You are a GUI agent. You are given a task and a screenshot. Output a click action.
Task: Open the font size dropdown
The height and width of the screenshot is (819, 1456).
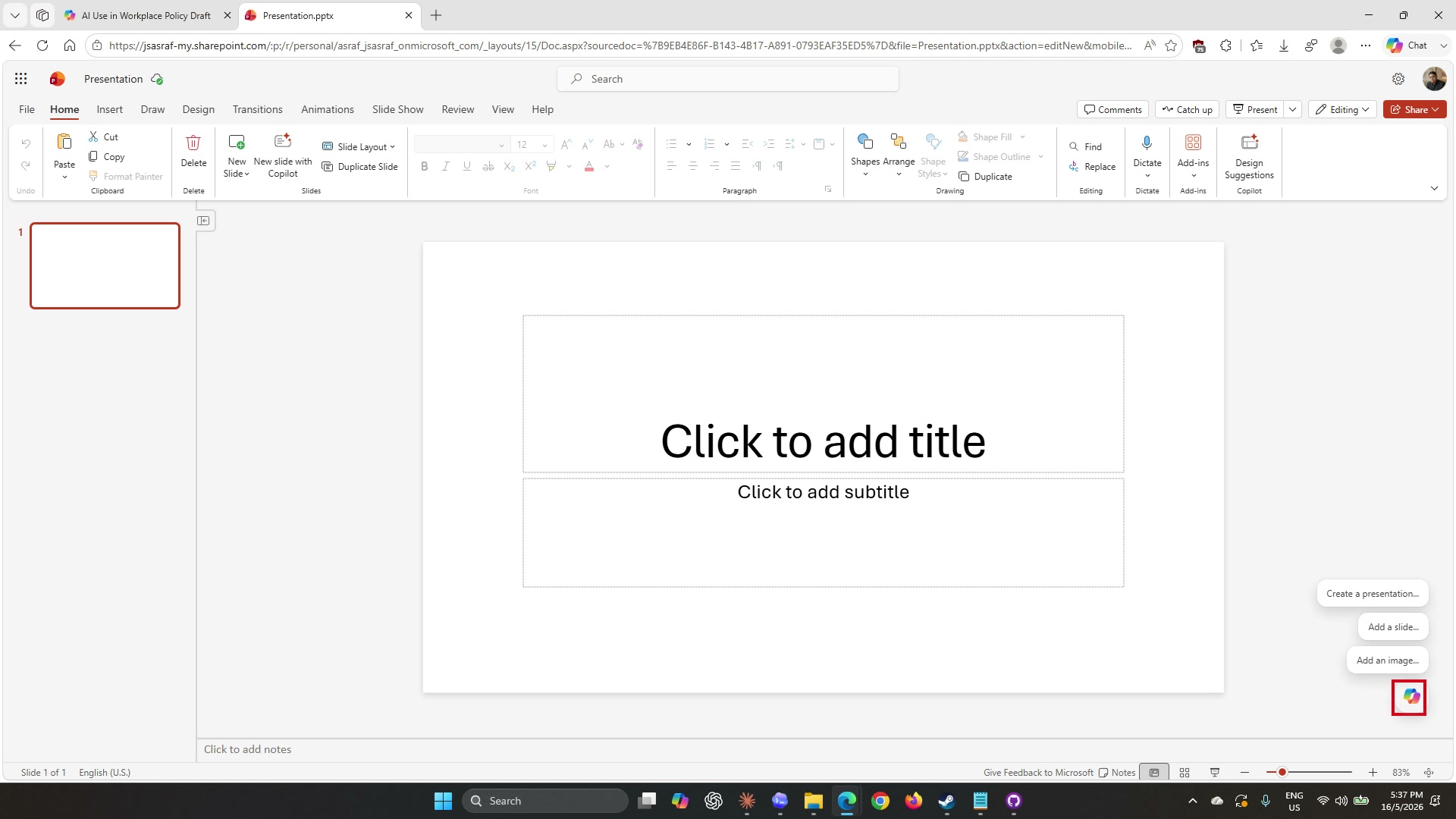544,145
